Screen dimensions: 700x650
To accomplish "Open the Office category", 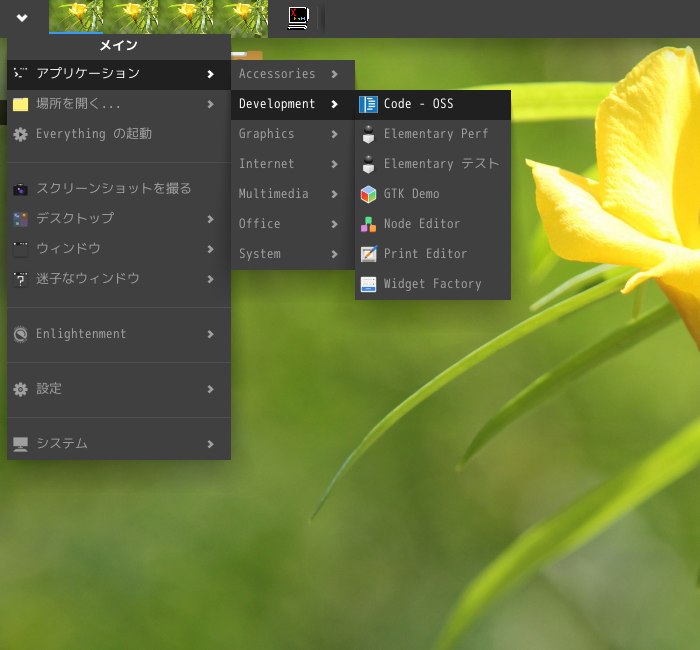I will [x=293, y=224].
